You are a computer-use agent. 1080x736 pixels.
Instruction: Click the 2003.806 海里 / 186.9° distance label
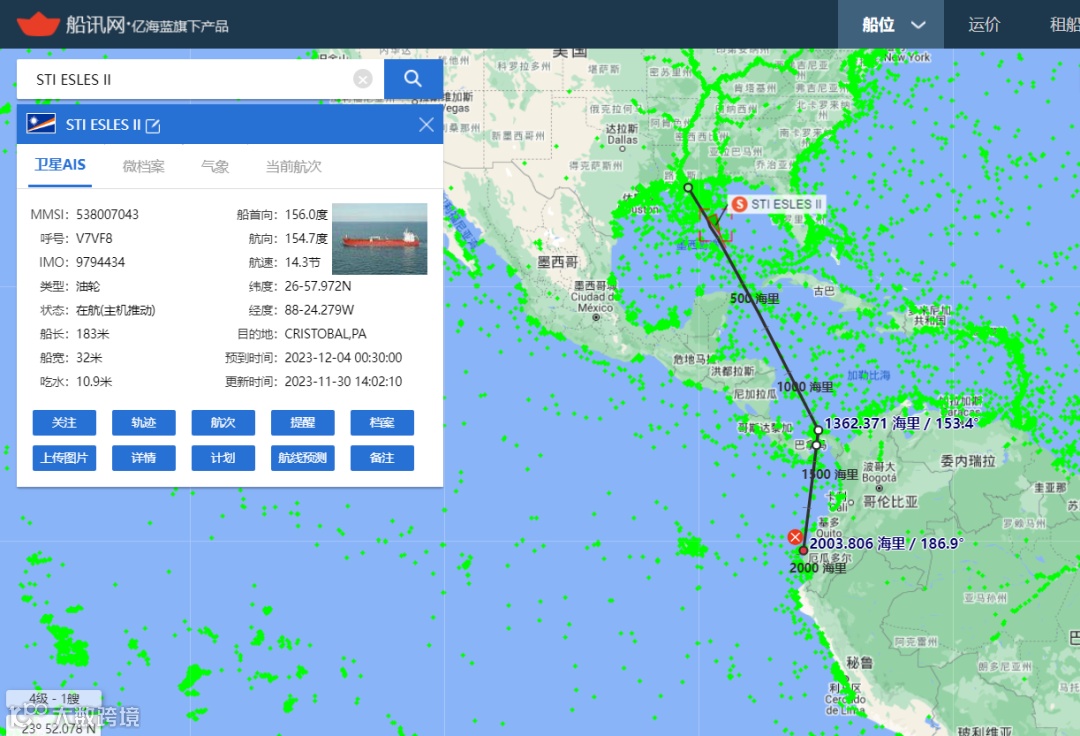click(886, 543)
